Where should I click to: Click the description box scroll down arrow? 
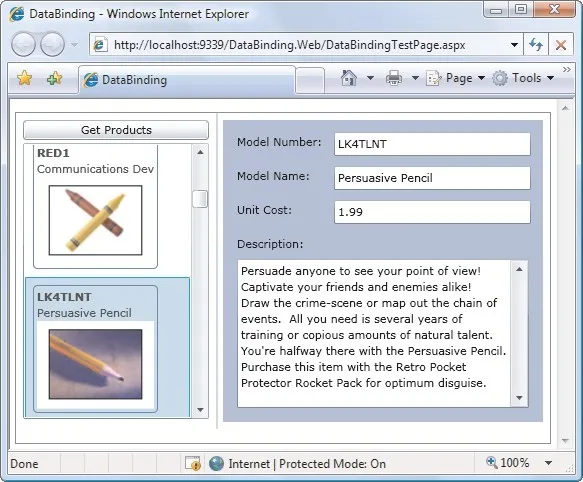point(519,398)
